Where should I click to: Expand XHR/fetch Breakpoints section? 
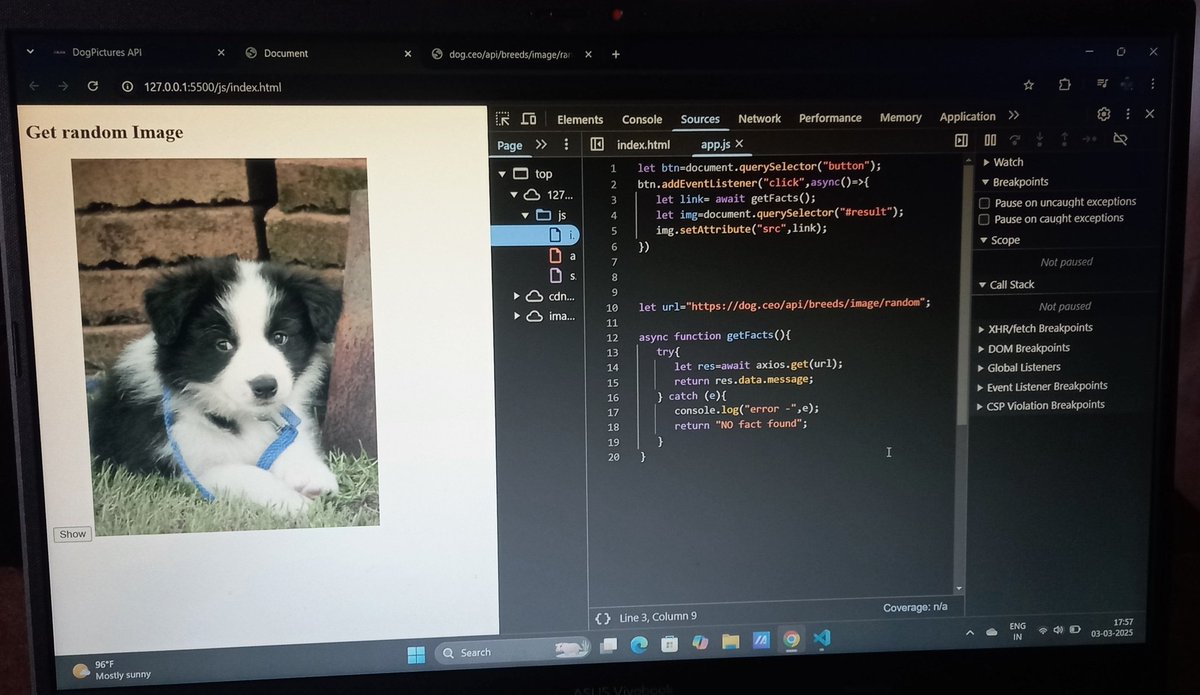pyautogui.click(x=979, y=327)
